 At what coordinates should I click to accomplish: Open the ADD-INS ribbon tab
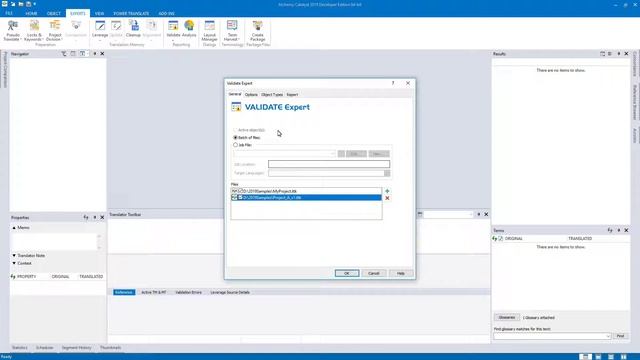point(167,13)
